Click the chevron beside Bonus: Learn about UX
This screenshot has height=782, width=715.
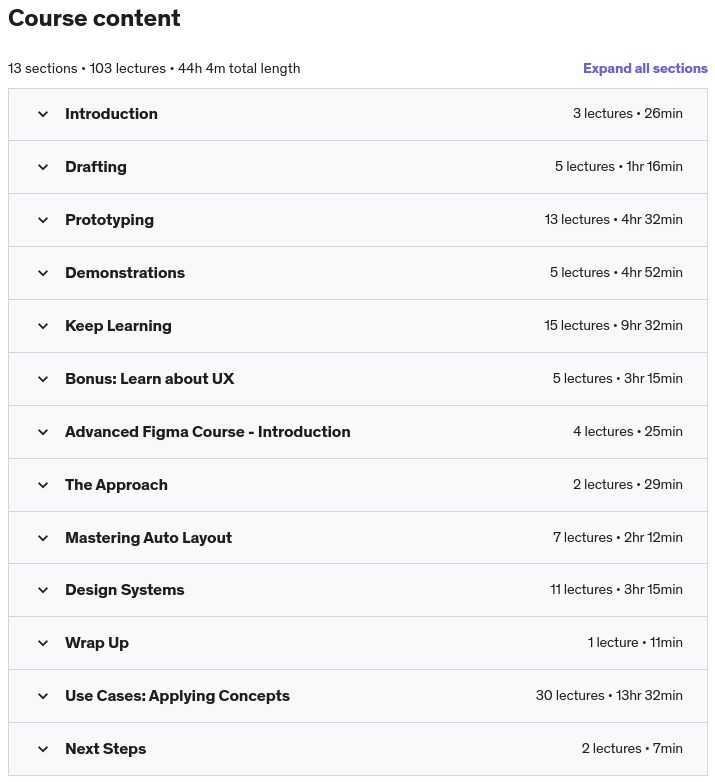coord(43,379)
